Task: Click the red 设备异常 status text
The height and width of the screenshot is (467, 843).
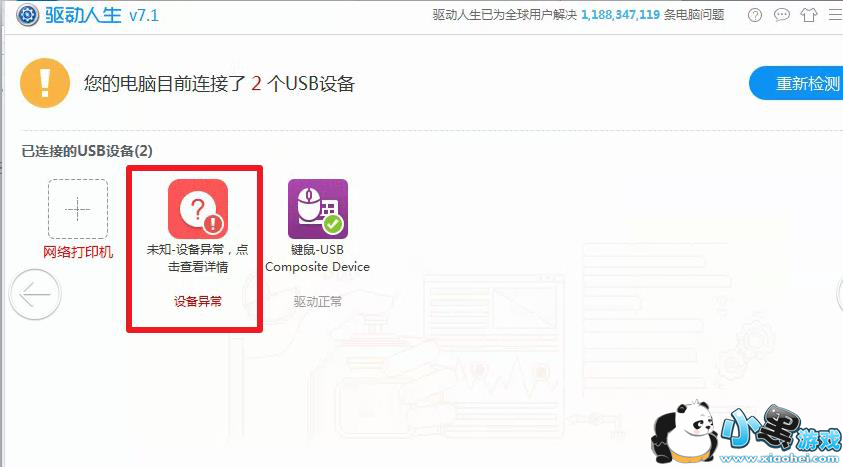Action: (198, 301)
